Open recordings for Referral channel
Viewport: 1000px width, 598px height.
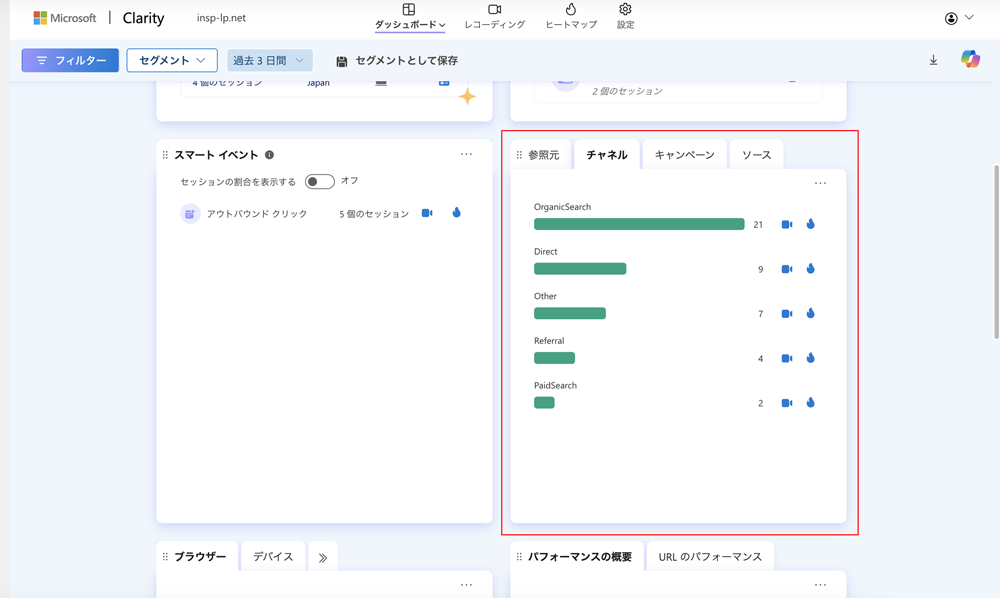(x=787, y=358)
